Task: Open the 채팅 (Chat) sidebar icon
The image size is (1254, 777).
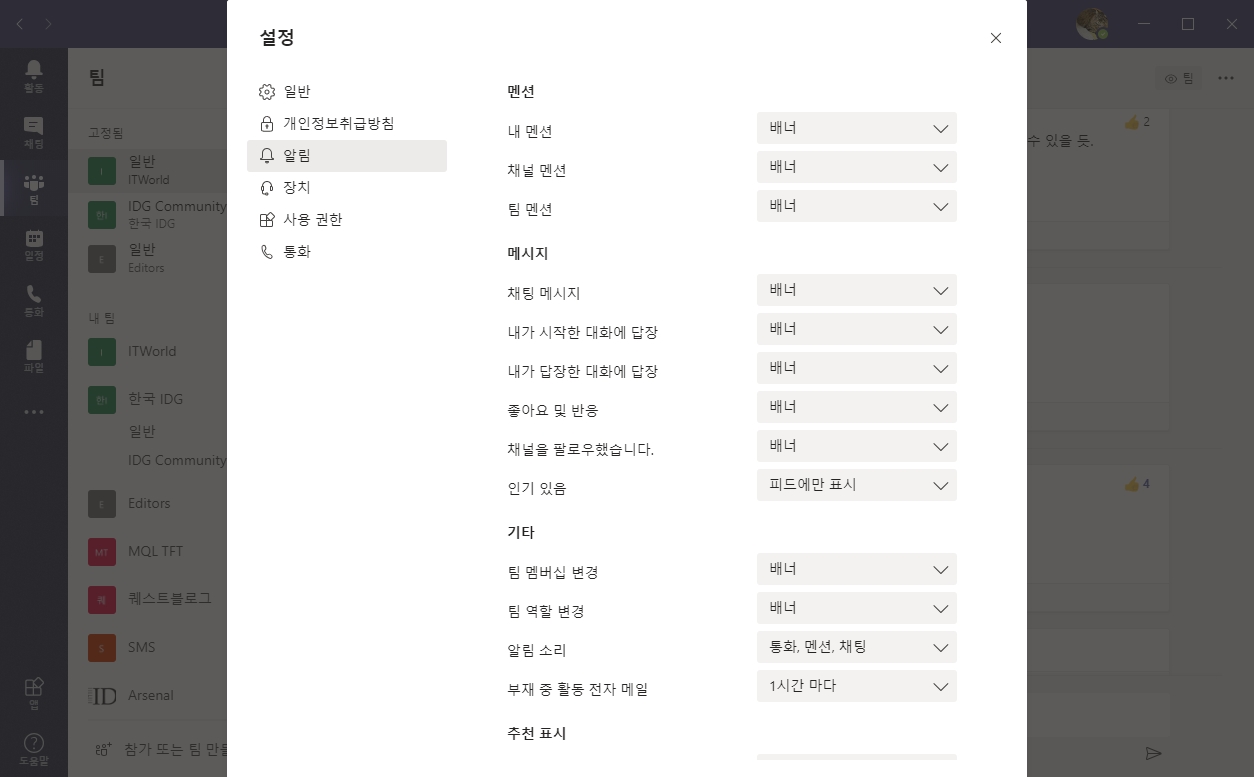Action: pyautogui.click(x=34, y=131)
